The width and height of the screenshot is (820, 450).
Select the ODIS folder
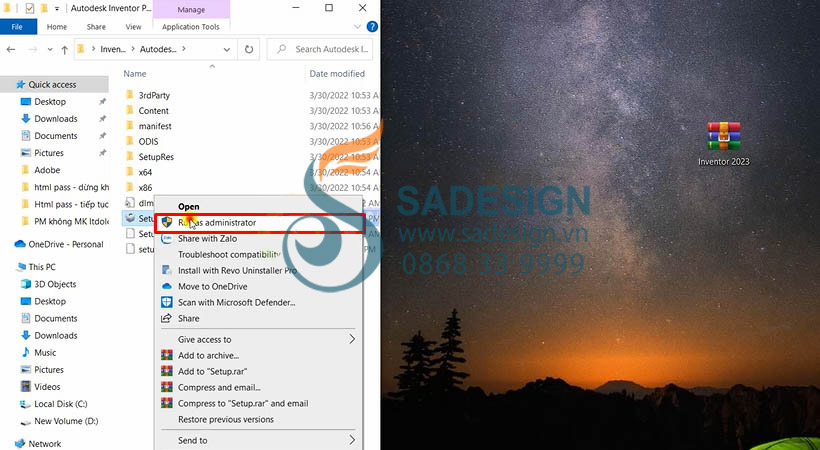pyautogui.click(x=148, y=142)
